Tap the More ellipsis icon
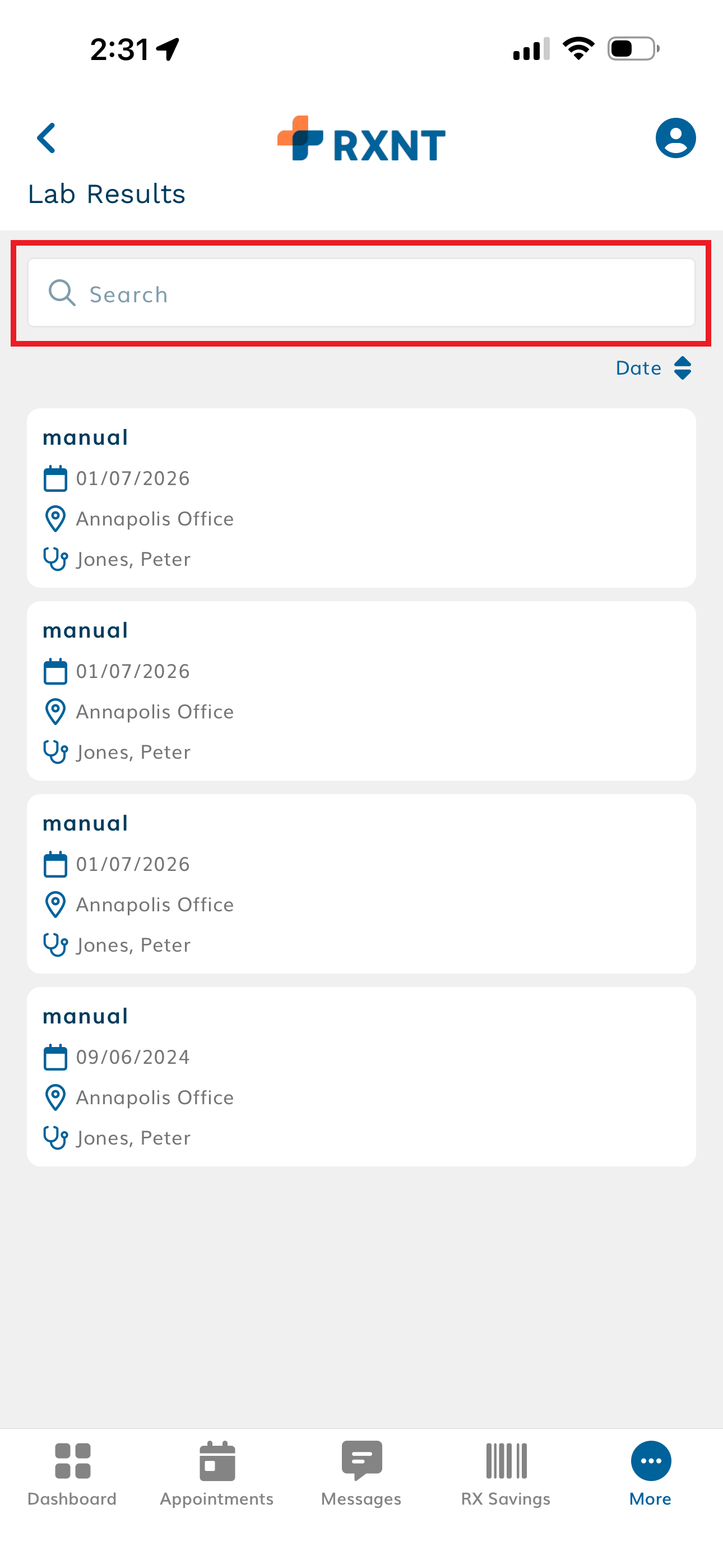Viewport: 723px width, 1568px height. pyautogui.click(x=651, y=1460)
